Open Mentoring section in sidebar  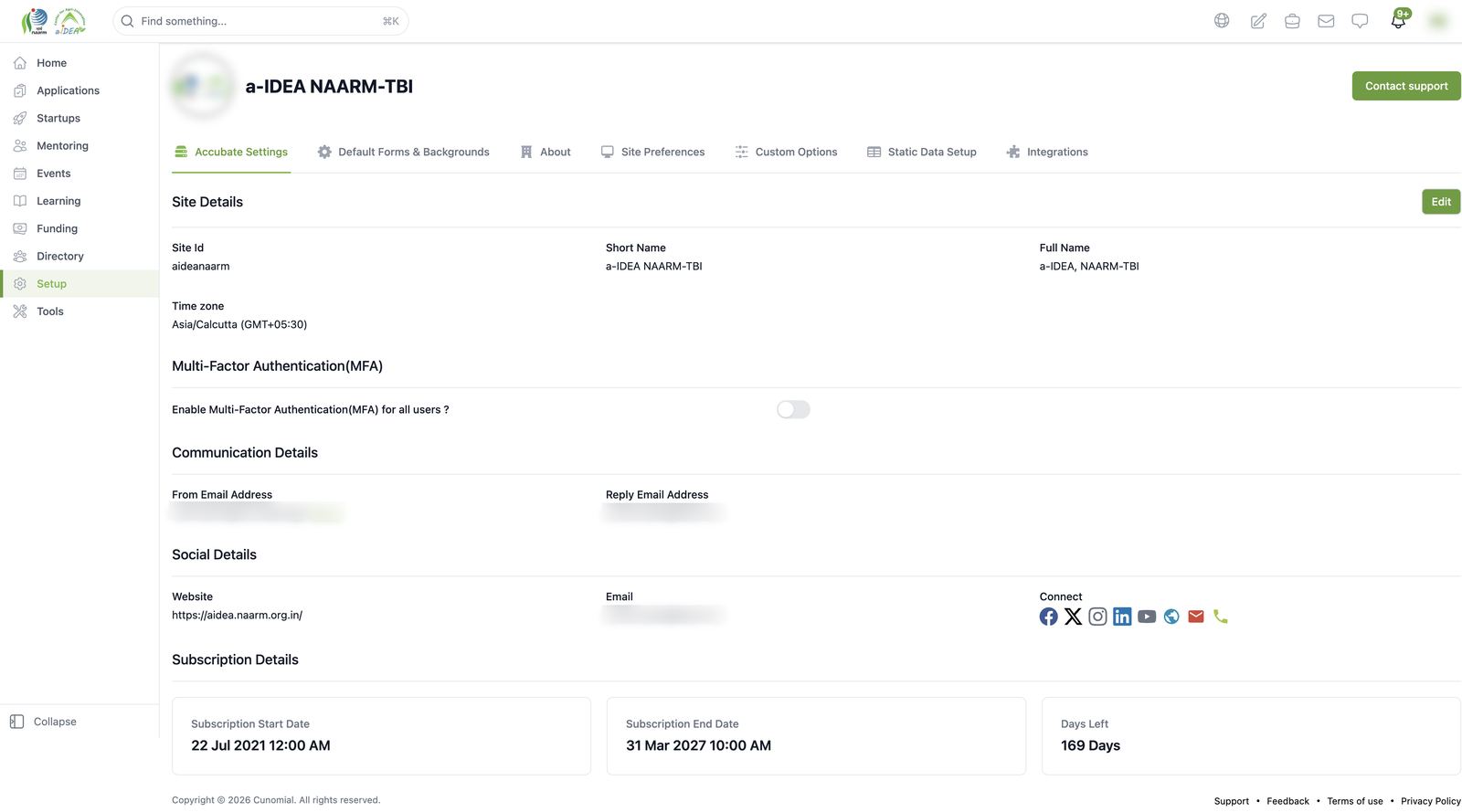click(79, 146)
